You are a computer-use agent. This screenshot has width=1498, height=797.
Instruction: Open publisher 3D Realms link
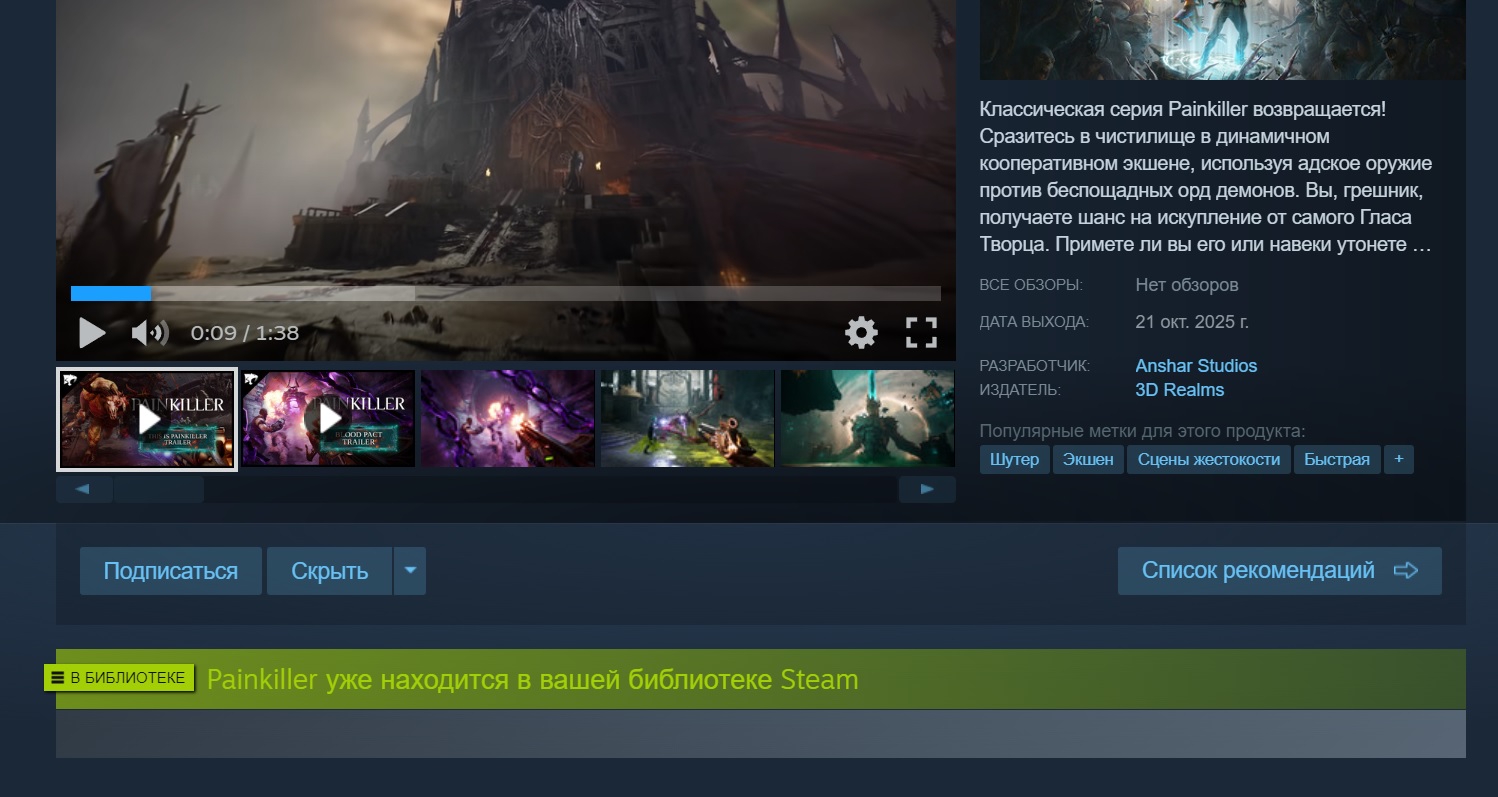1180,390
